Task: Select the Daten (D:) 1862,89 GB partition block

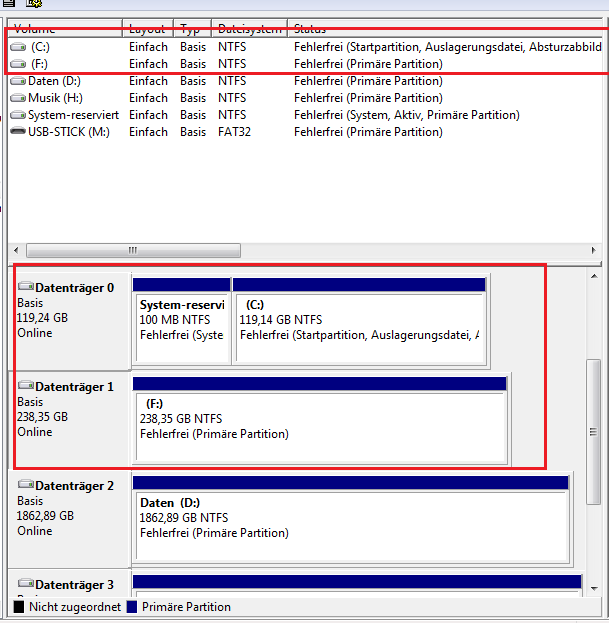Action: 351,519
